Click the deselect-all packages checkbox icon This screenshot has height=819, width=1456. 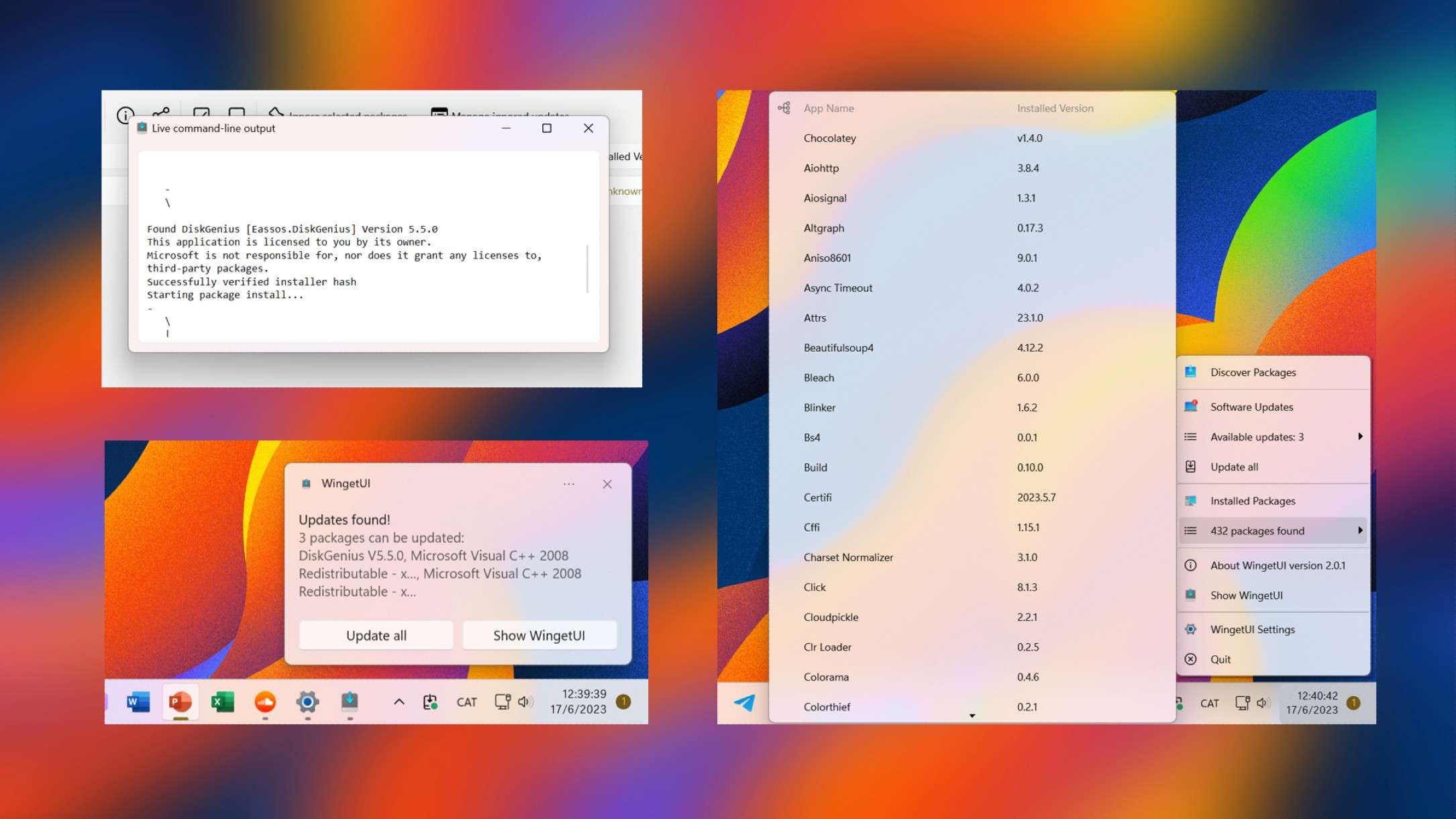237,113
